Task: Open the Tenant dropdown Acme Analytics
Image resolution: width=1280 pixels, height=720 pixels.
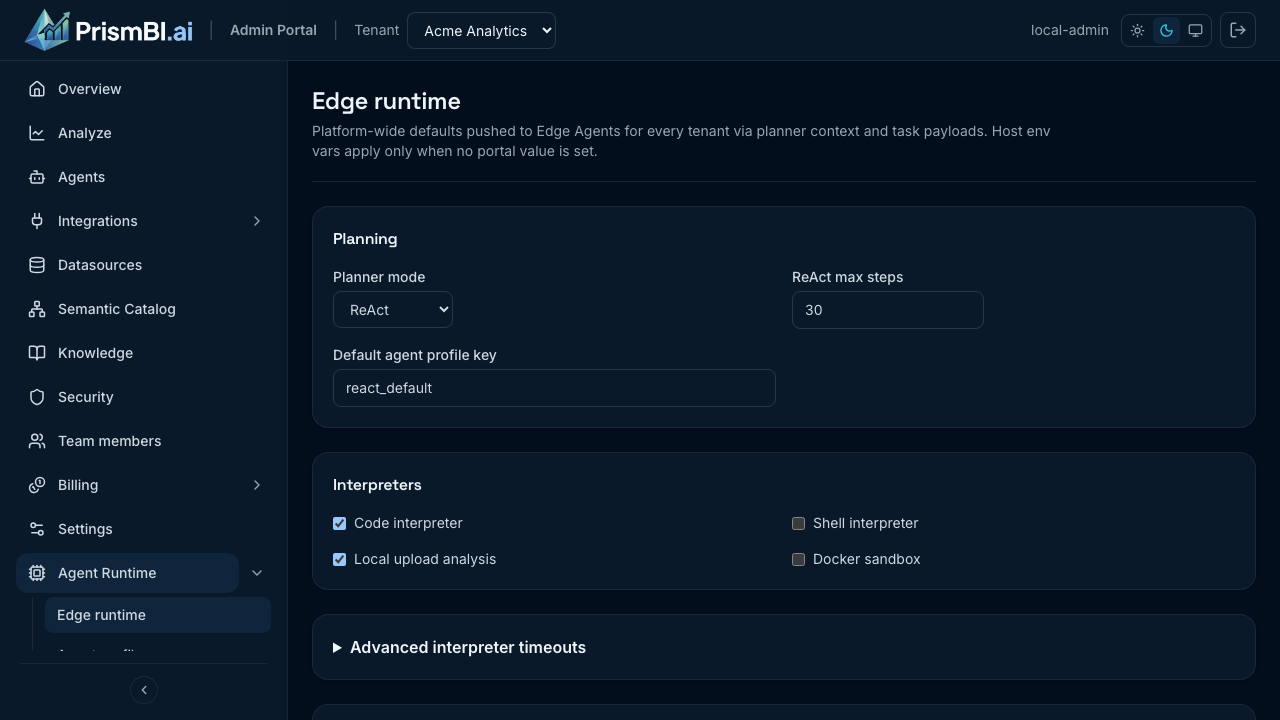Action: point(481,31)
